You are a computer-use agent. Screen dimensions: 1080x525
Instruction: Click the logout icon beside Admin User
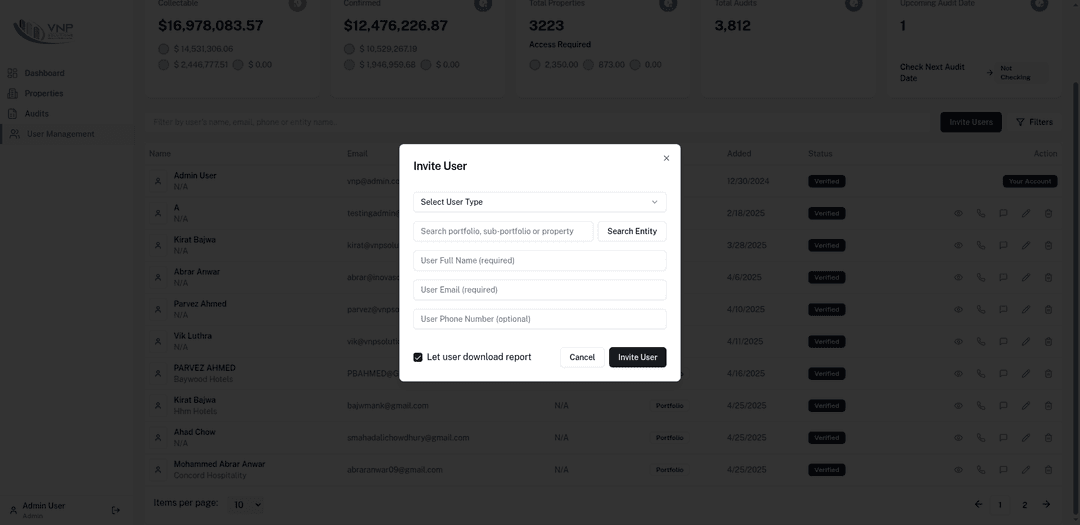coord(116,511)
